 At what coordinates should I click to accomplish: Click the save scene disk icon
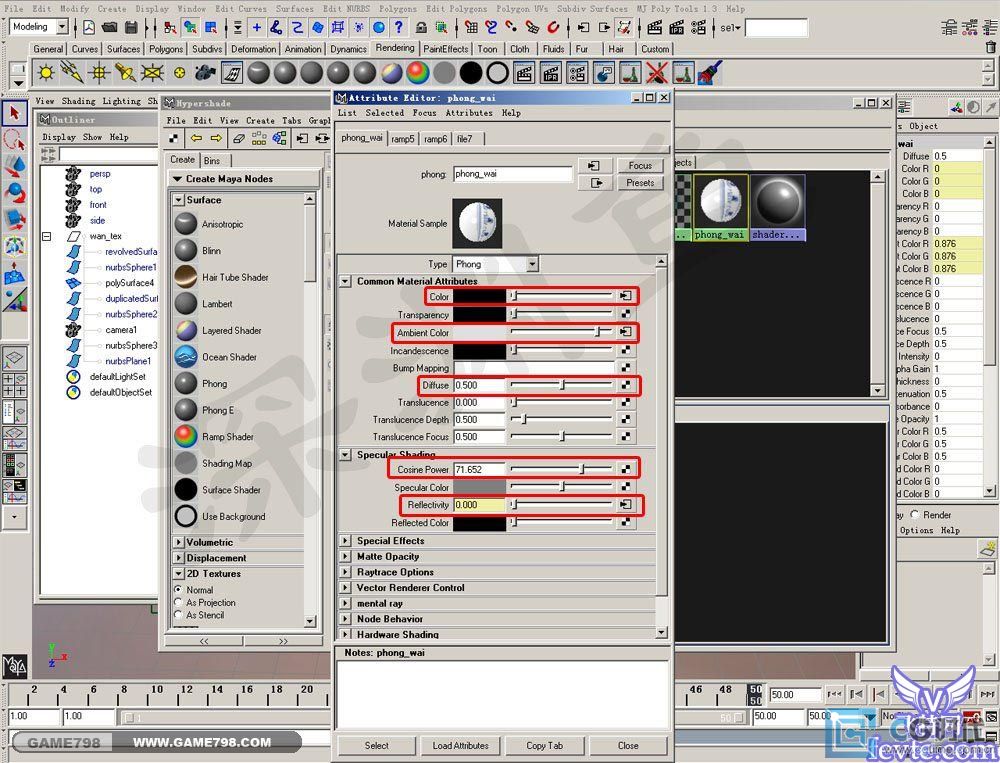tap(131, 27)
